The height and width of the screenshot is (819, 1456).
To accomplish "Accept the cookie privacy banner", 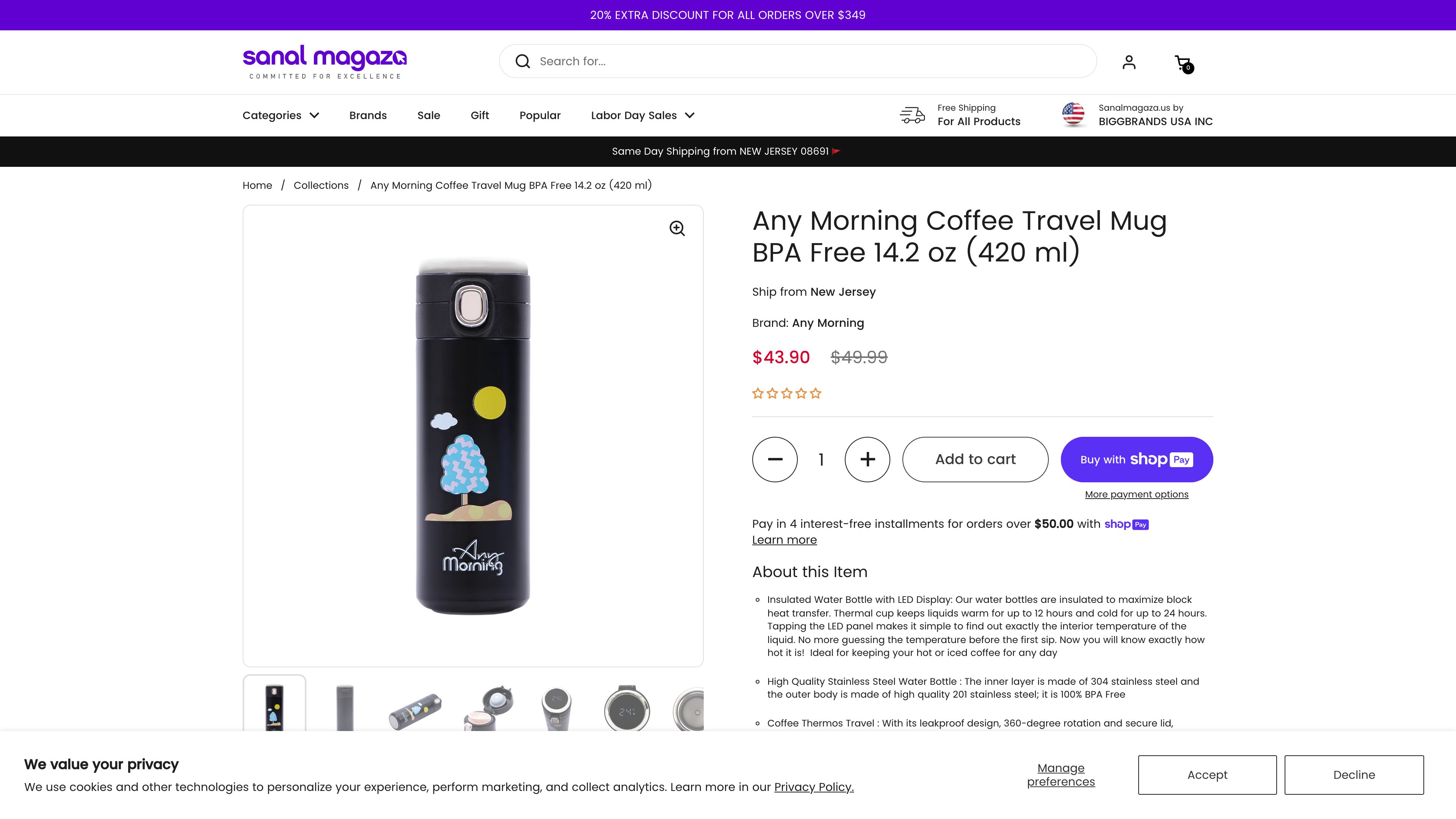I will pos(1207,775).
